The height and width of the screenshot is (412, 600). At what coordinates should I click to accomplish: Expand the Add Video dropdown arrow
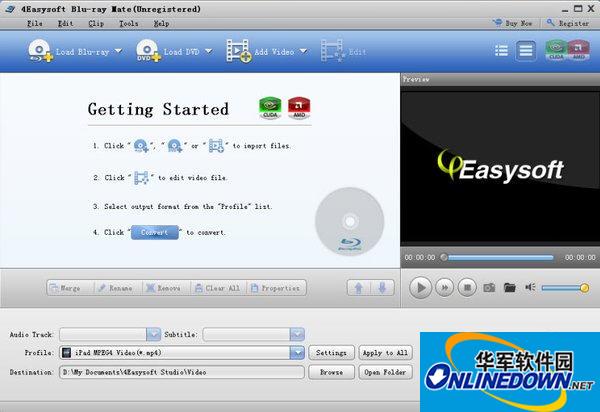[303, 51]
